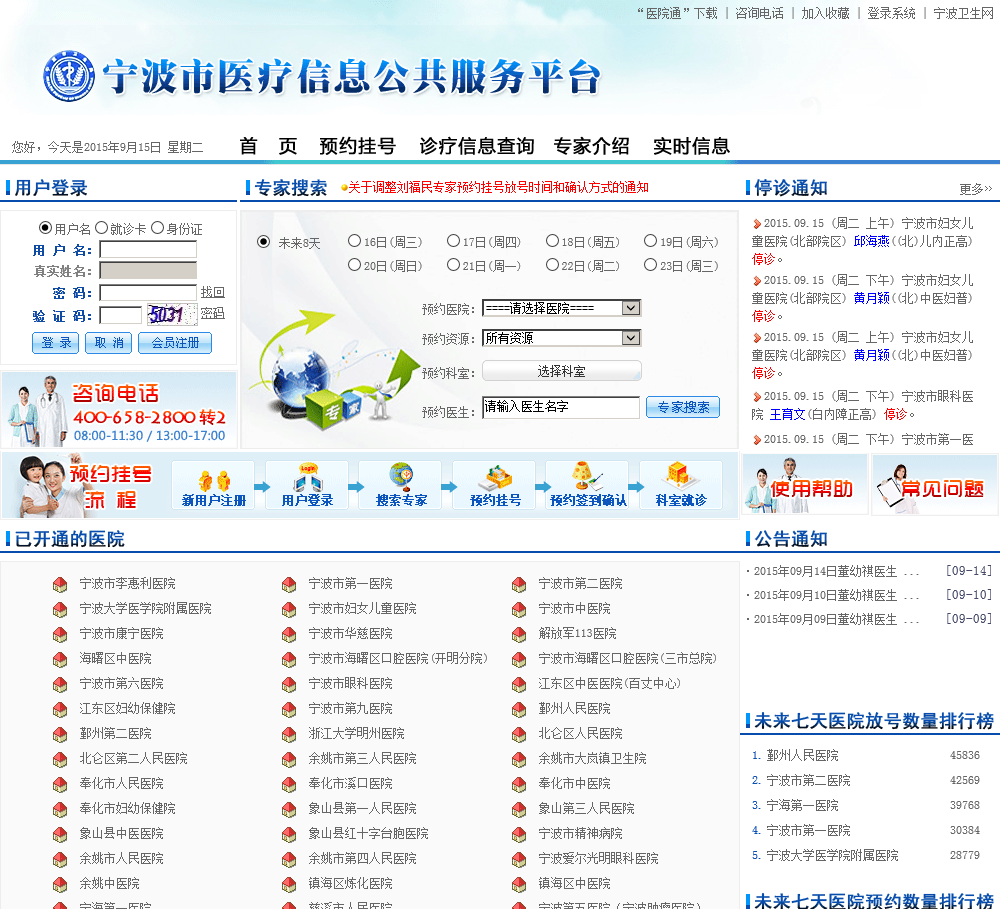Choose the 18日(周五) date radio
1000x909 pixels.
click(552, 240)
